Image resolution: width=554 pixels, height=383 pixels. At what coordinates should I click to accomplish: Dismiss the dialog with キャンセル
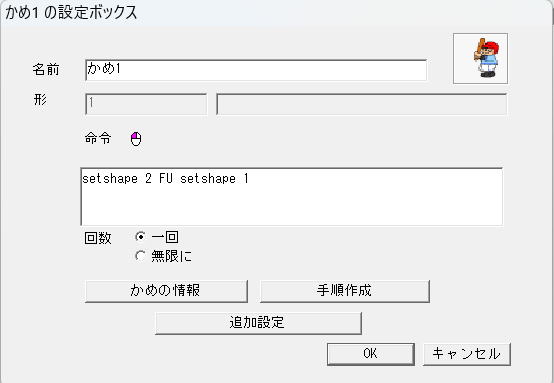[467, 354]
